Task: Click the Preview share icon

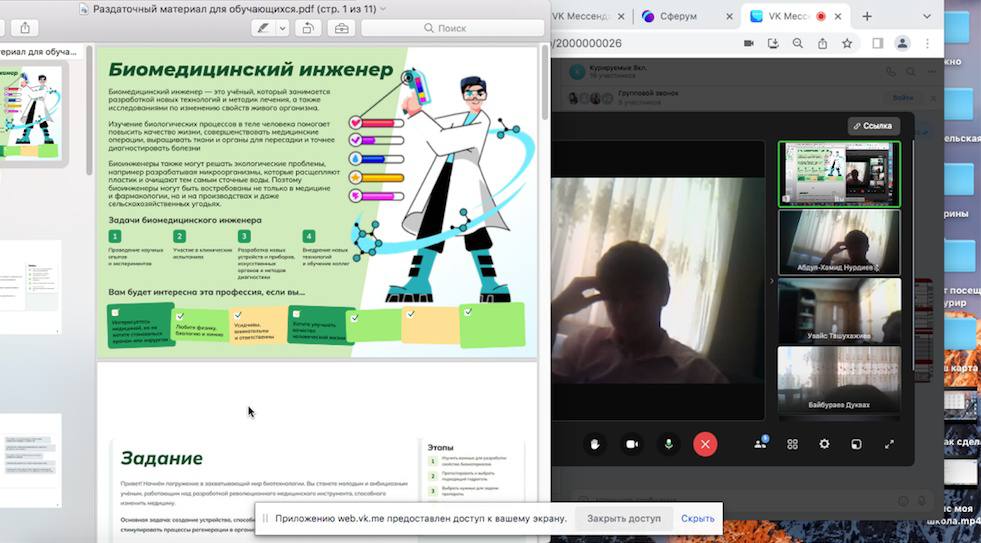Action: coord(25,28)
